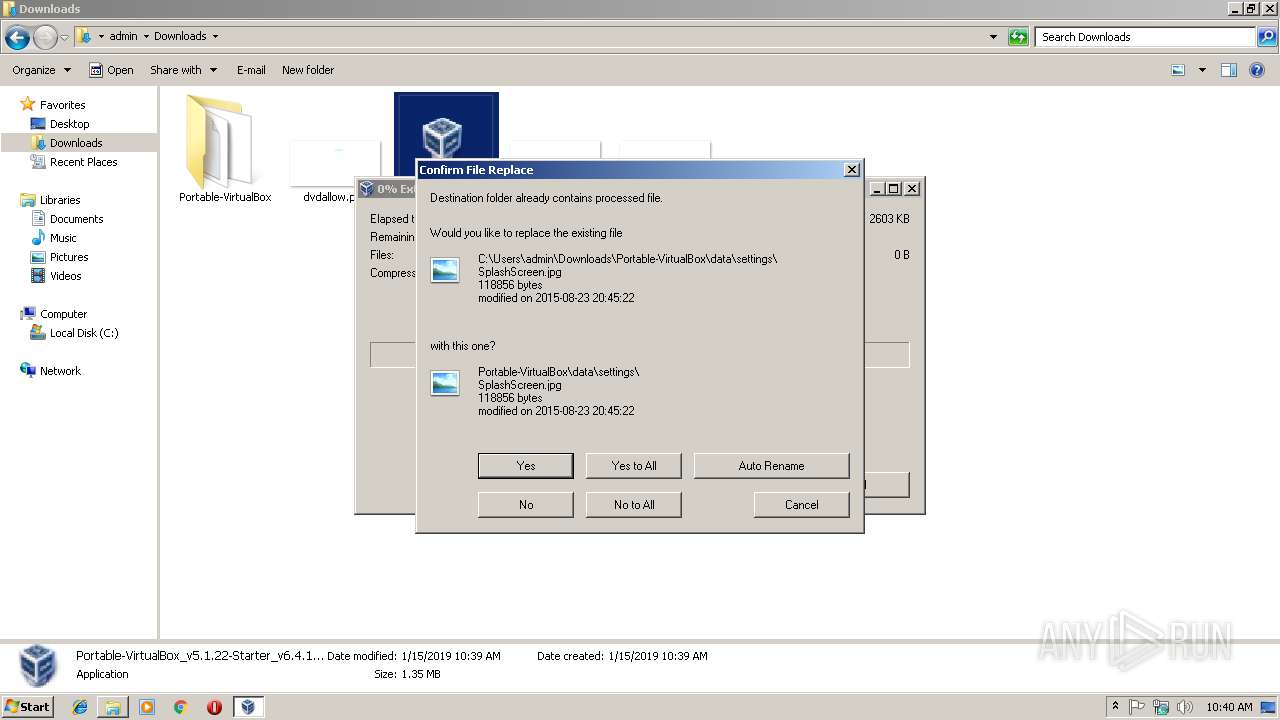This screenshot has height=720, width=1280.
Task: Click existing SplashScreen.jpg image icon
Action: pyautogui.click(x=445, y=270)
